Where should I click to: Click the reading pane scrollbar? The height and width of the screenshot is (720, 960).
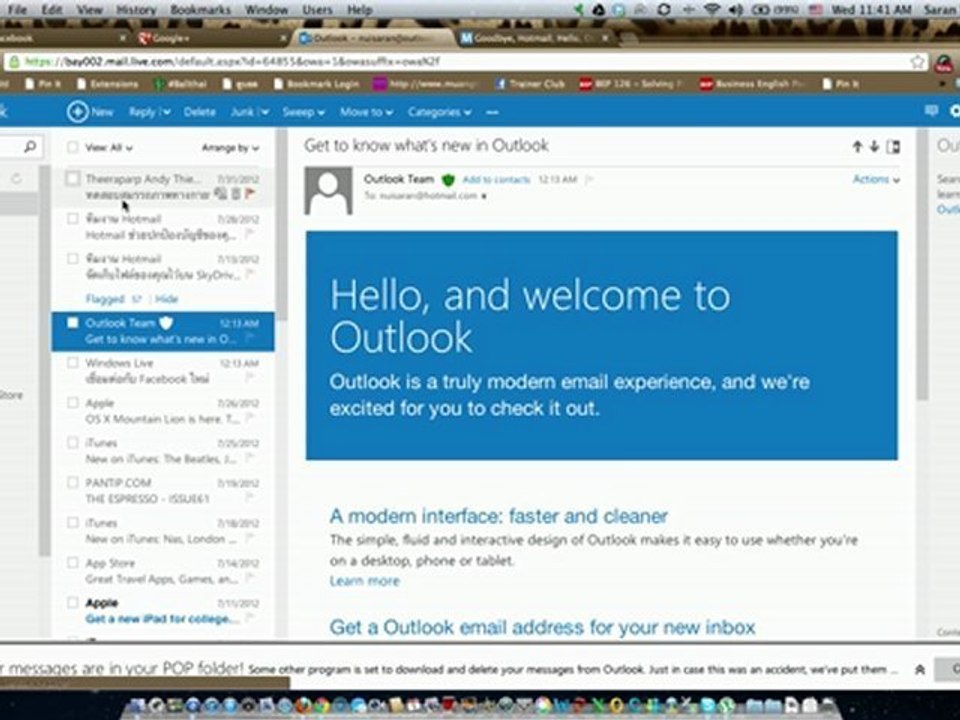[921, 263]
